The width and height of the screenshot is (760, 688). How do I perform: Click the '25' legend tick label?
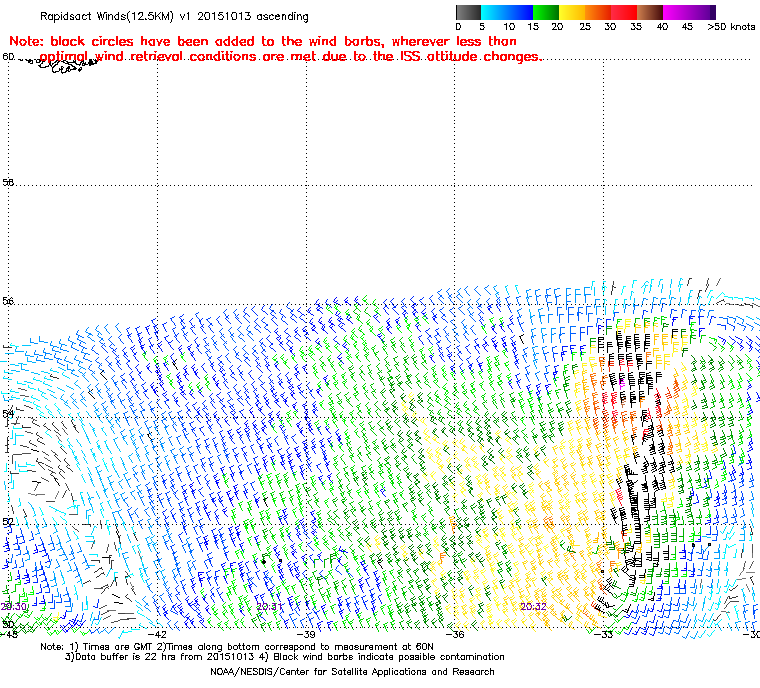(x=585, y=27)
